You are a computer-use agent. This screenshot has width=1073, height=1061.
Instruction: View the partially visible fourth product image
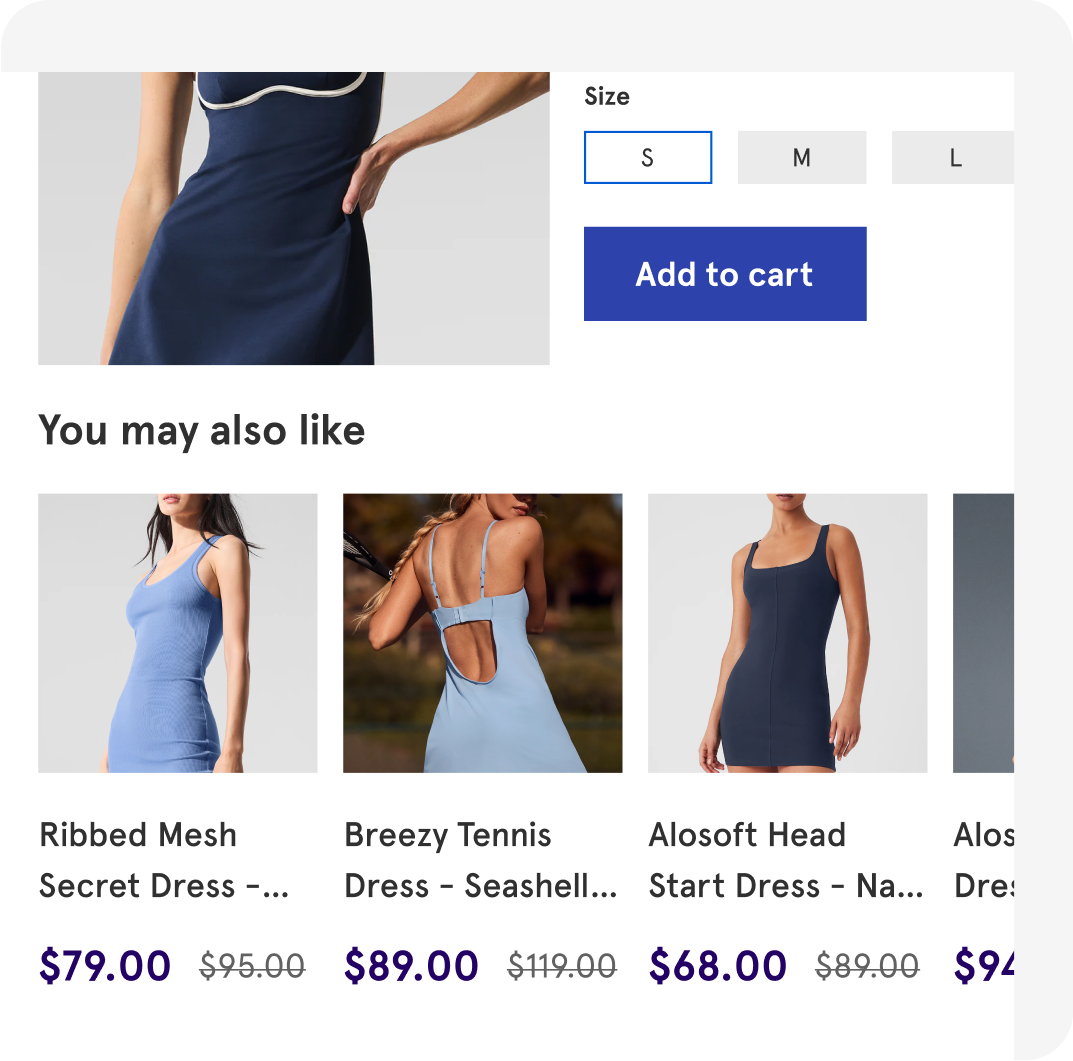(x=983, y=633)
